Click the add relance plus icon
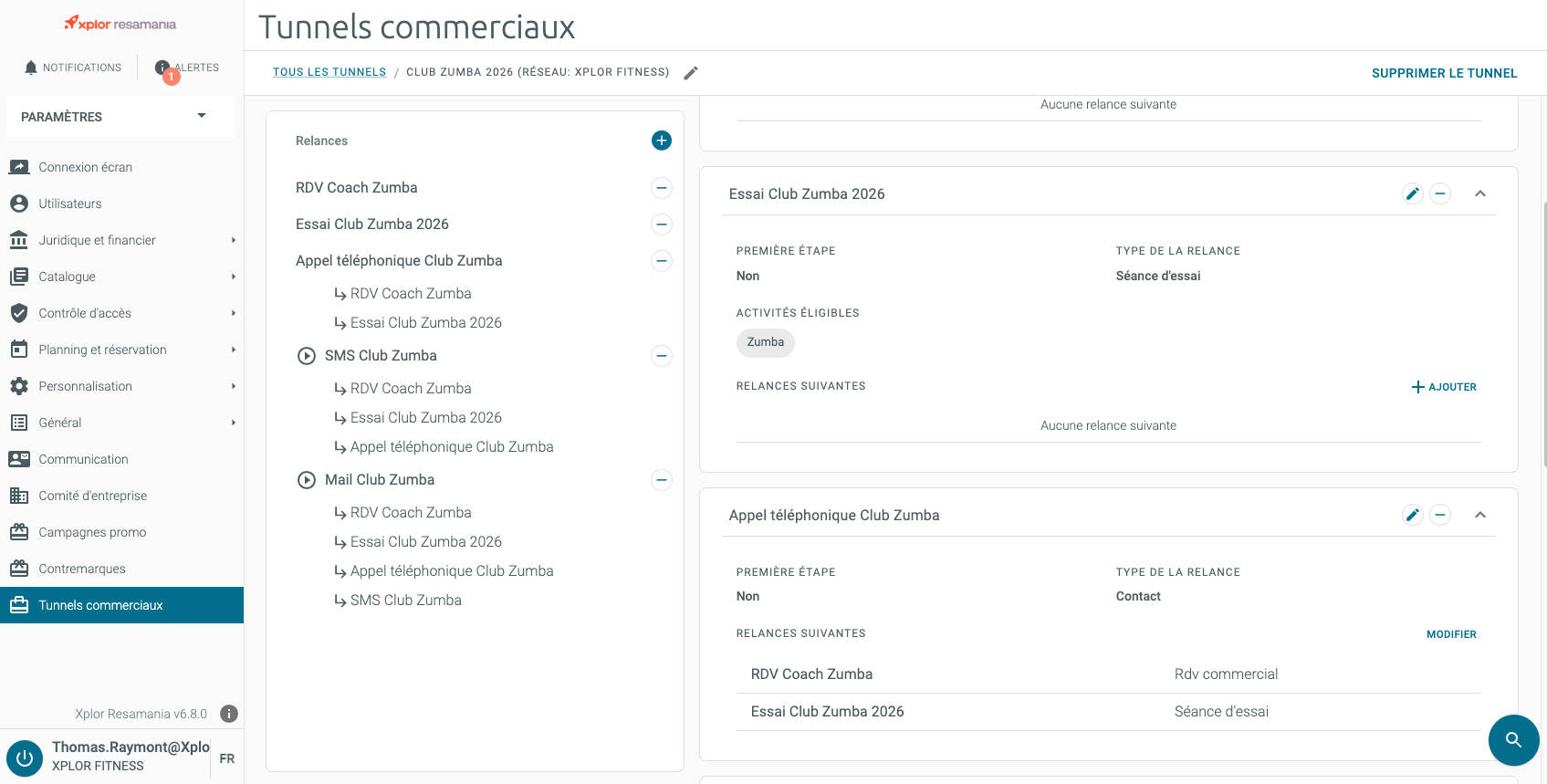Viewport: 1547px width, 784px height. [x=662, y=141]
